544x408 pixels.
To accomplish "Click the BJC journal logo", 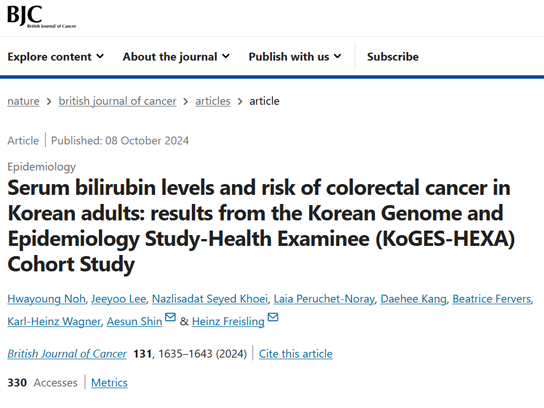I will pyautogui.click(x=42, y=16).
